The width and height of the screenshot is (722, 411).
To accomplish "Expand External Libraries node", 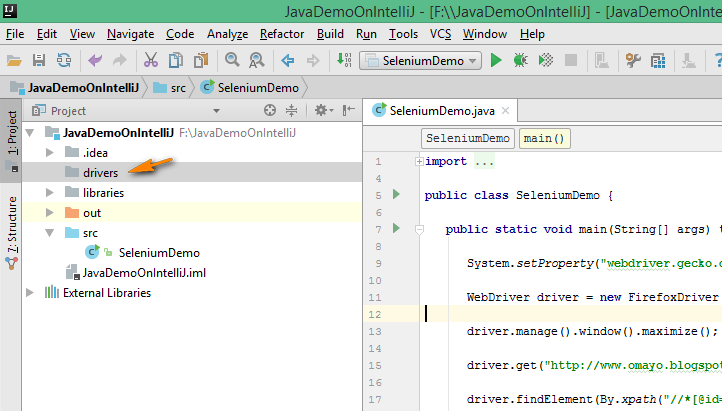I will coord(29,292).
